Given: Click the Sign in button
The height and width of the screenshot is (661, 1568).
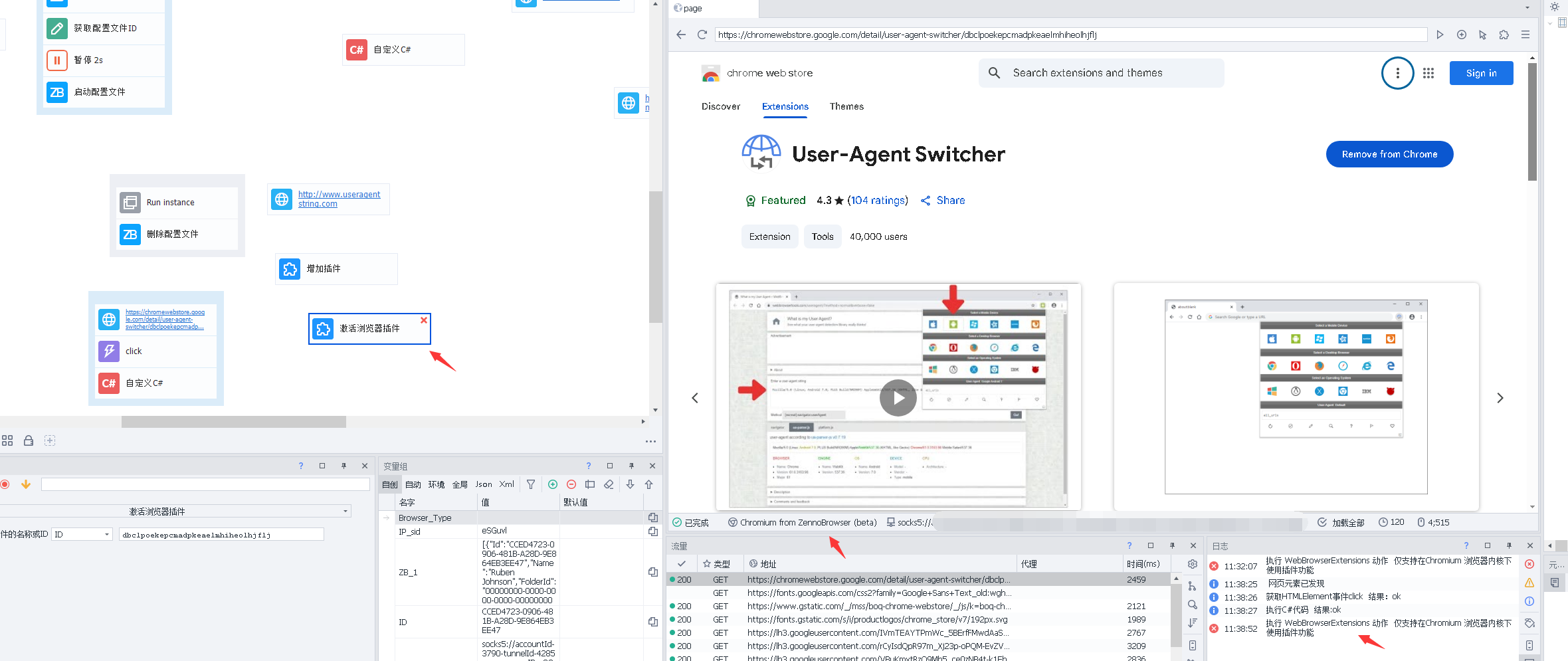Looking at the screenshot, I should pyautogui.click(x=1481, y=73).
